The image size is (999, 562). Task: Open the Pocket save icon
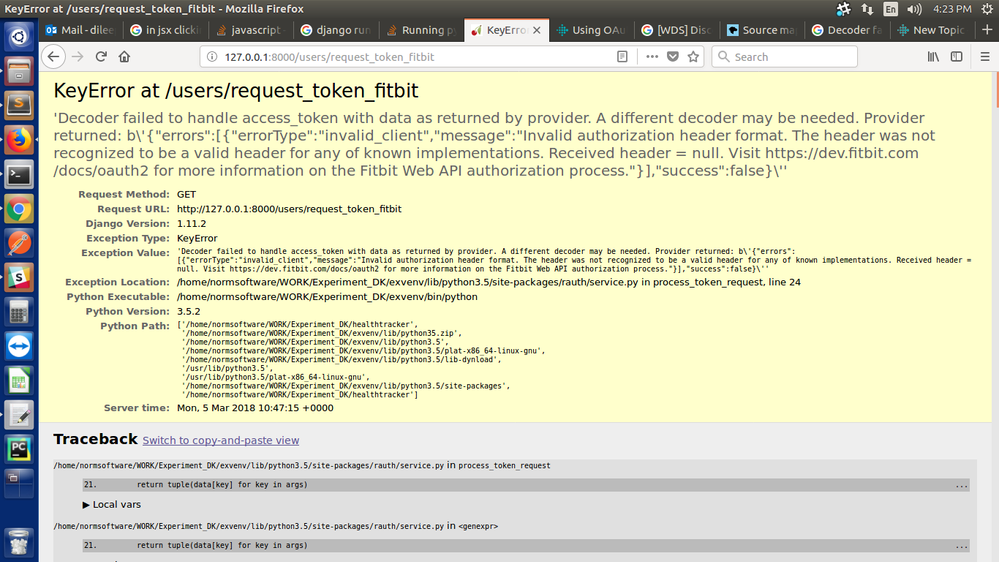click(x=673, y=57)
